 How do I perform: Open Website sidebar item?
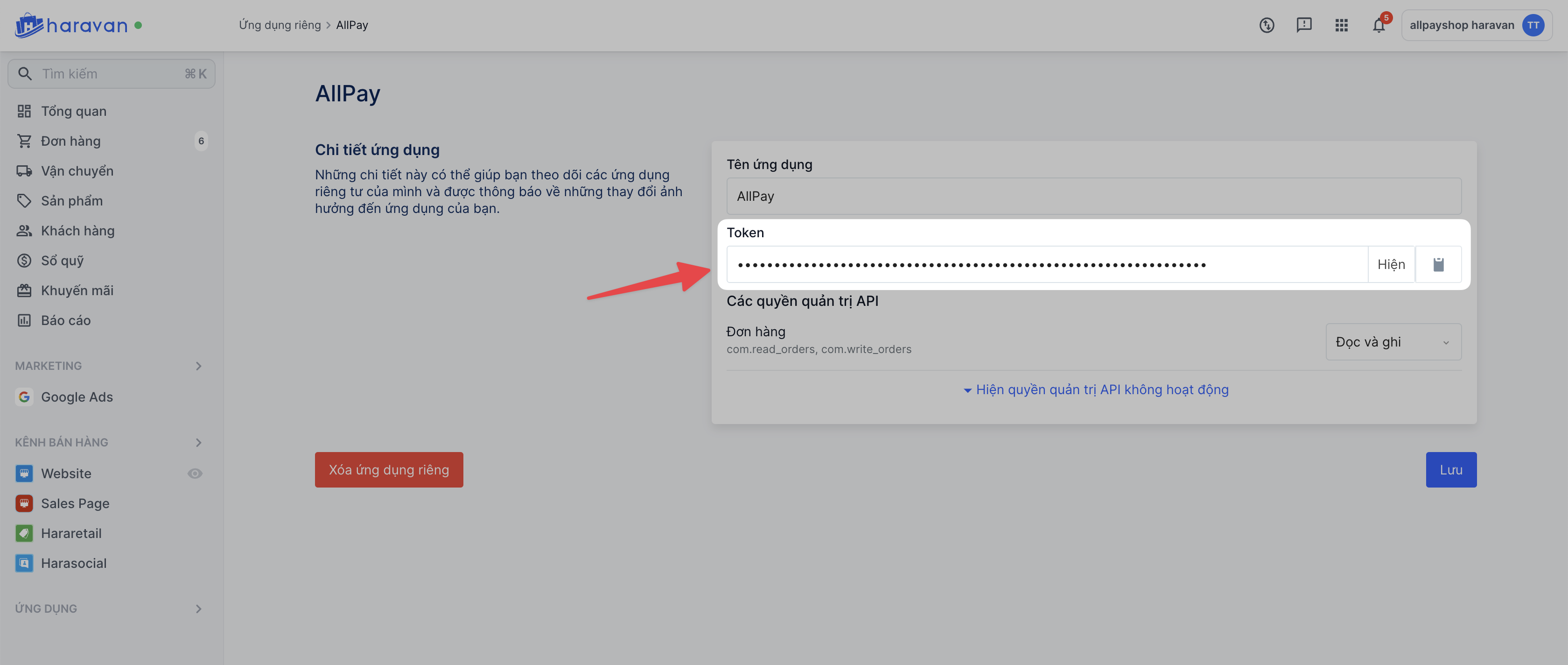[66, 473]
